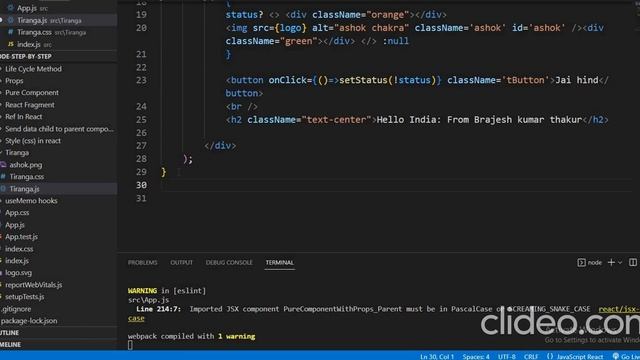Image resolution: width=640 pixels, height=360 pixels.
Task: Switch to the Debug Console tab
Action: (x=229, y=262)
